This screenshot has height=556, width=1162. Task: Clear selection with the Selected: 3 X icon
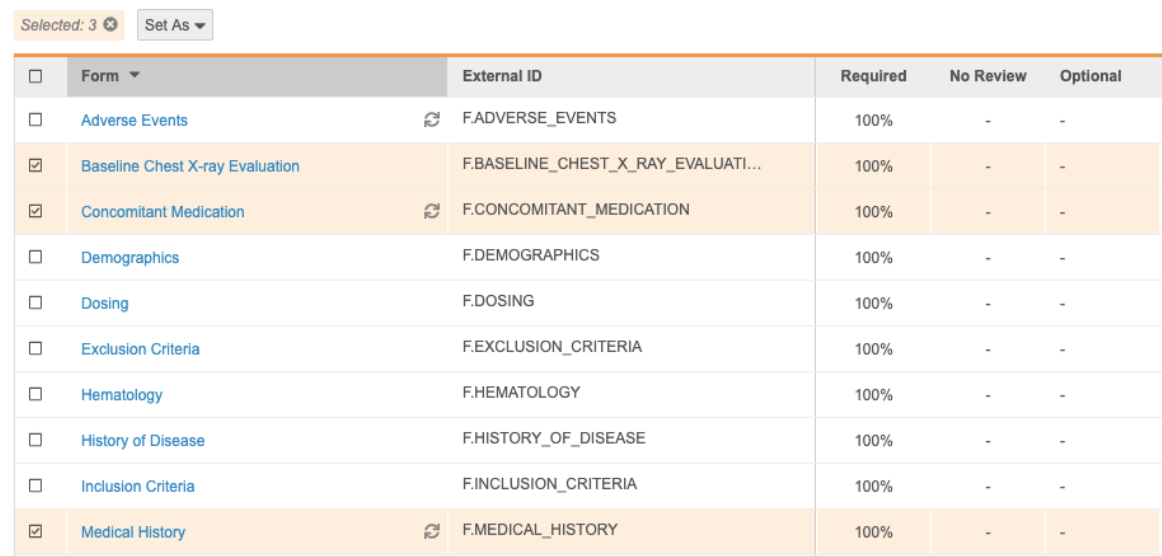click(x=110, y=24)
